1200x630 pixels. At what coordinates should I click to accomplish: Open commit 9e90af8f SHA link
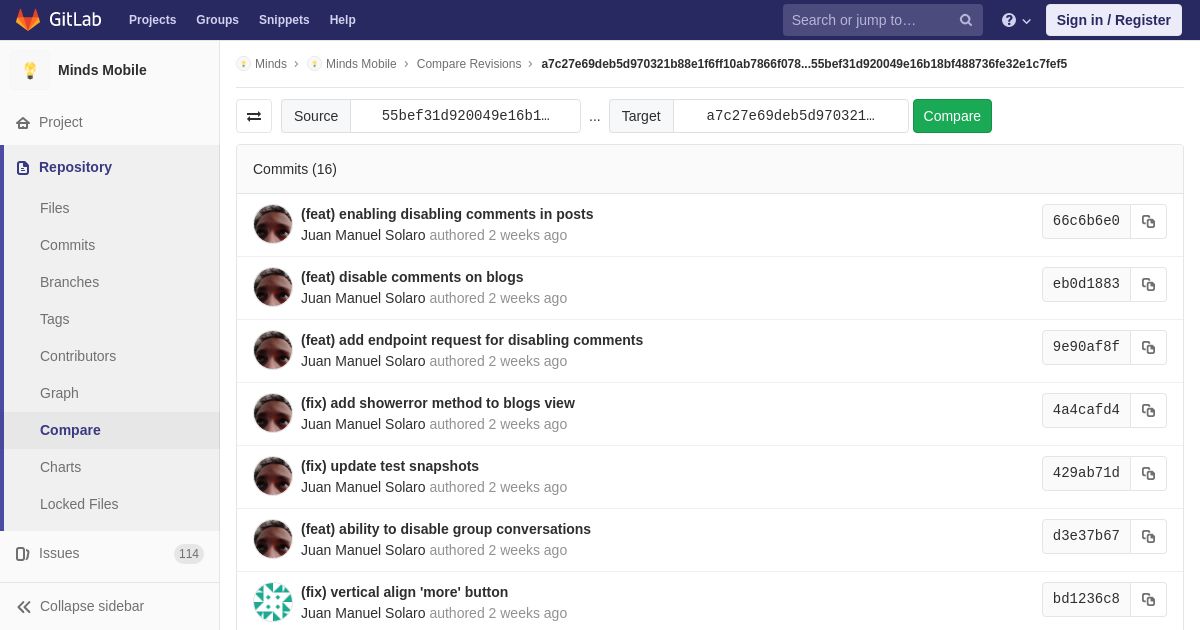pos(1086,348)
